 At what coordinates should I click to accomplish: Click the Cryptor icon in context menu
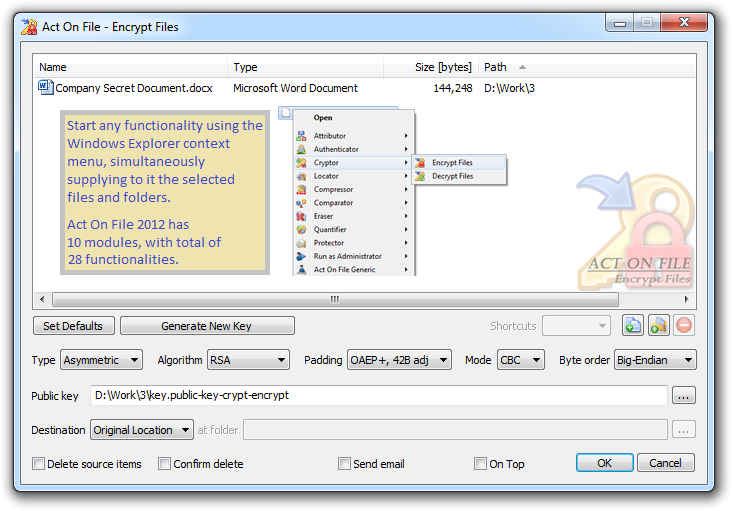pyautogui.click(x=302, y=163)
